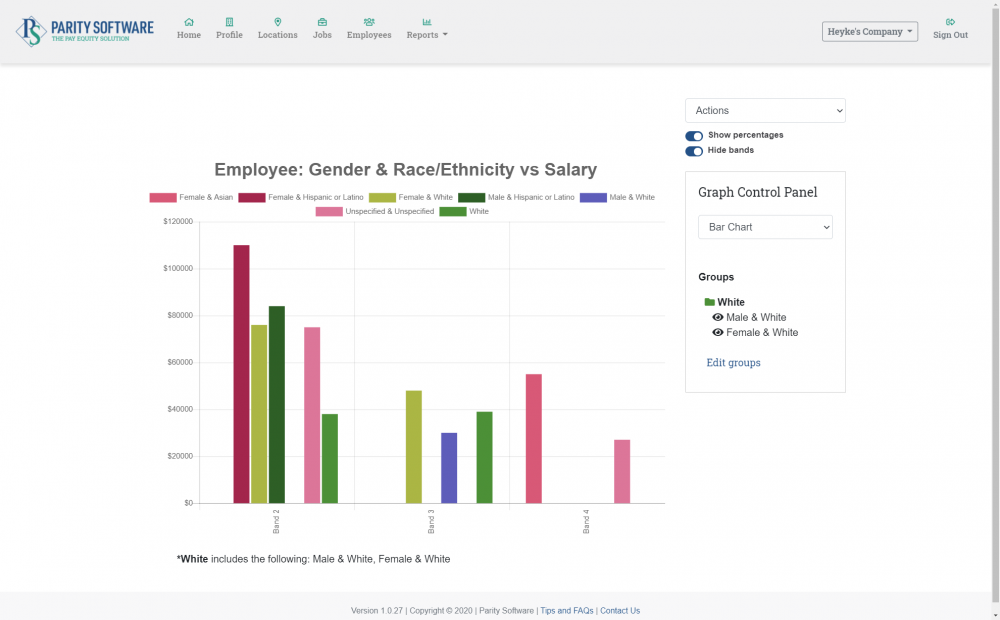Screen dimensions: 1000x620
Task: Toggle Female & White legend swatch
Action: [382, 198]
